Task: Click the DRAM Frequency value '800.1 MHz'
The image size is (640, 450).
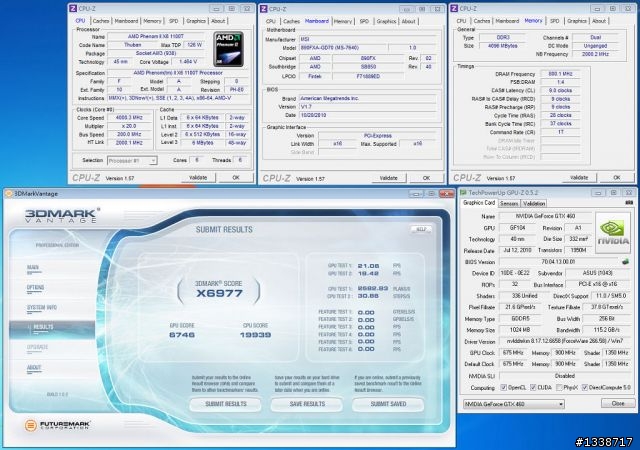Action: click(560, 74)
